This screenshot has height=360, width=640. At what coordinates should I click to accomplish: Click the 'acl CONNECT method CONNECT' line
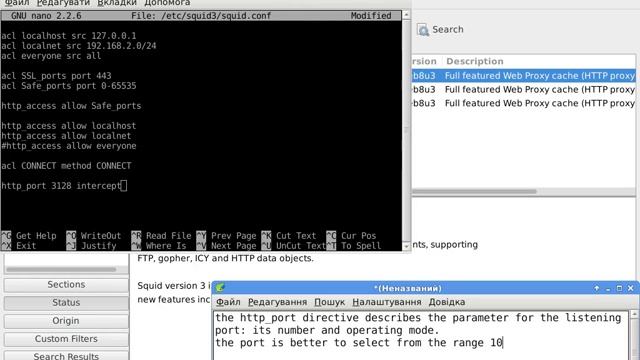click(66, 166)
